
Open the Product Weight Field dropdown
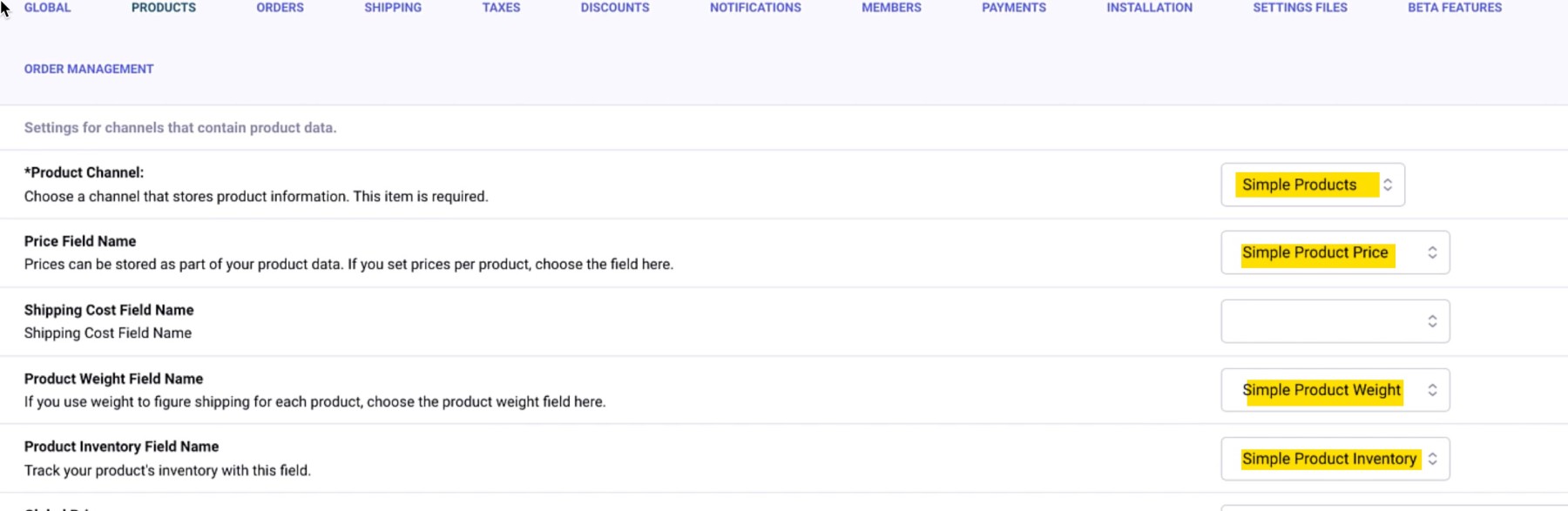(x=1334, y=389)
